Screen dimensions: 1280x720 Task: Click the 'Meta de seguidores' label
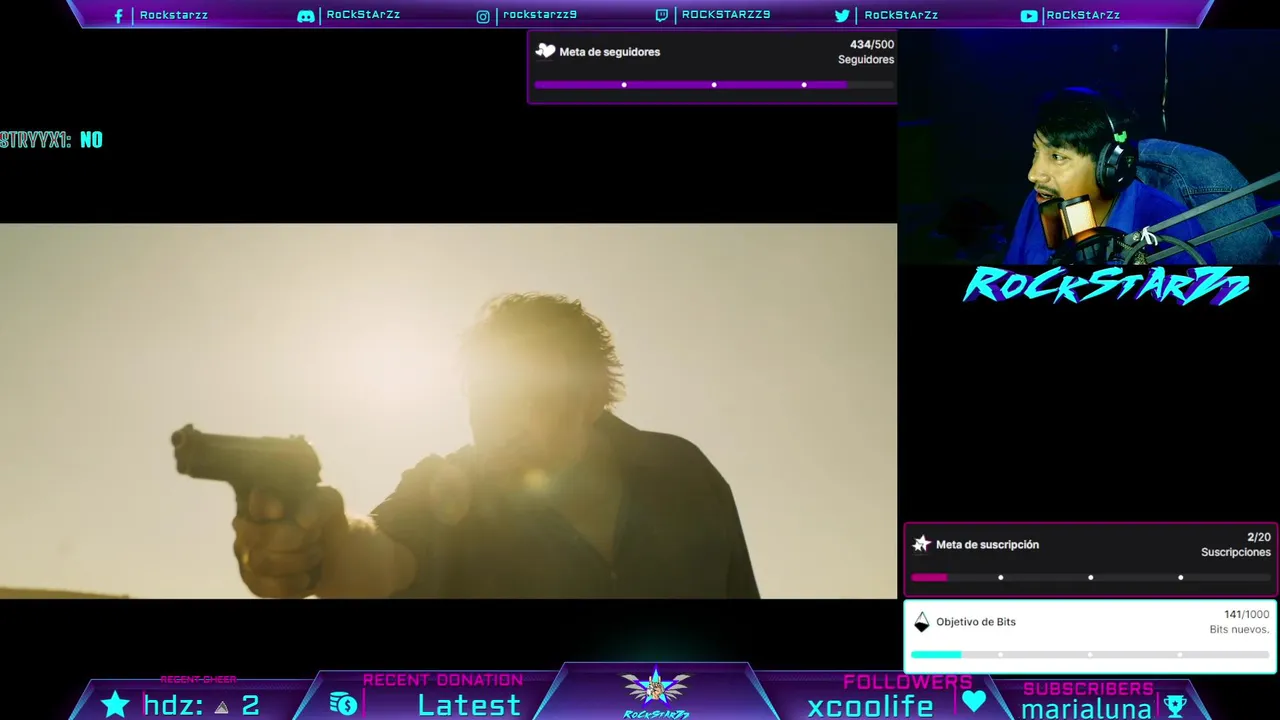point(610,52)
